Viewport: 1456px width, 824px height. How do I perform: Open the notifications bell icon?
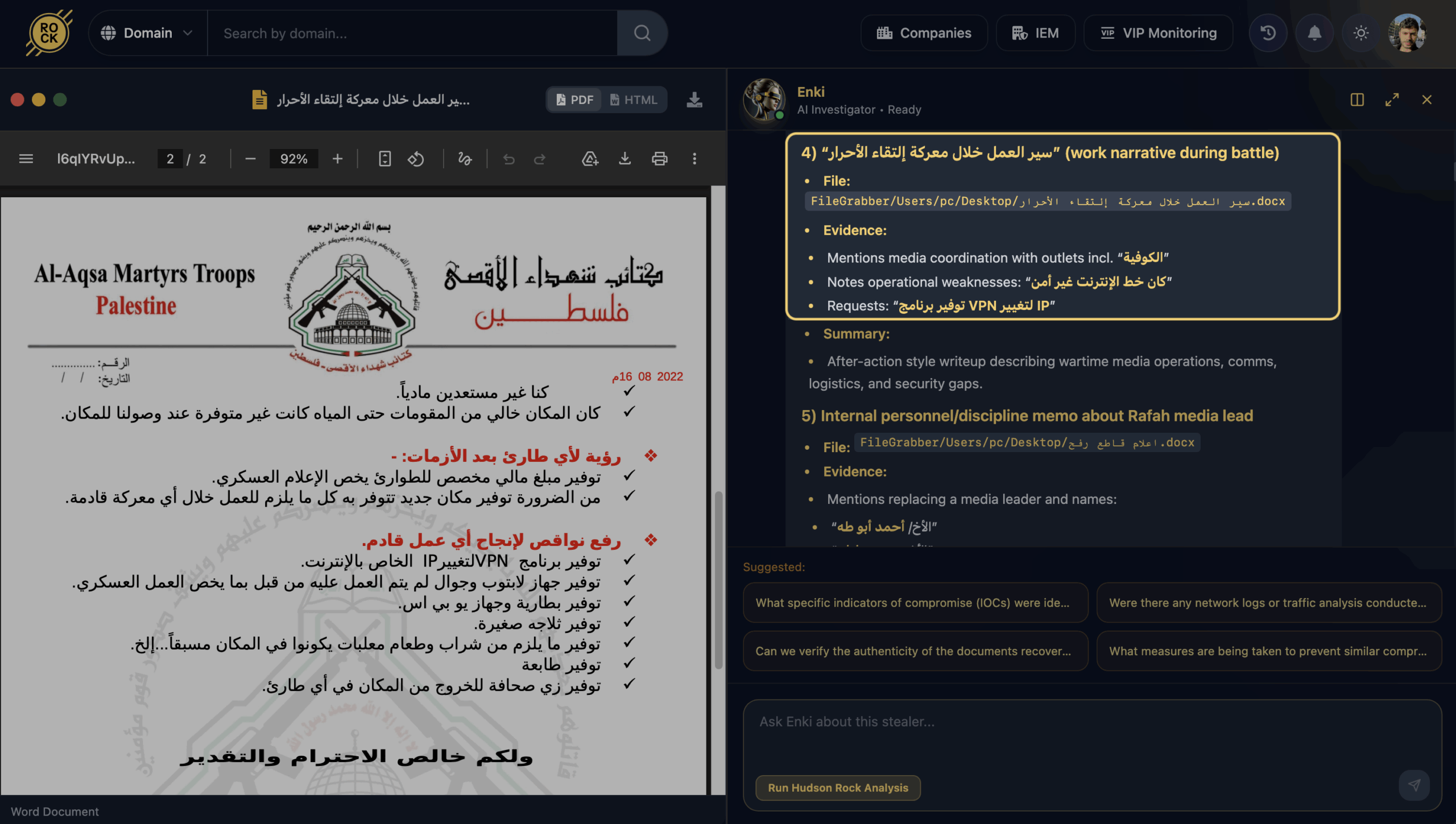click(1314, 33)
